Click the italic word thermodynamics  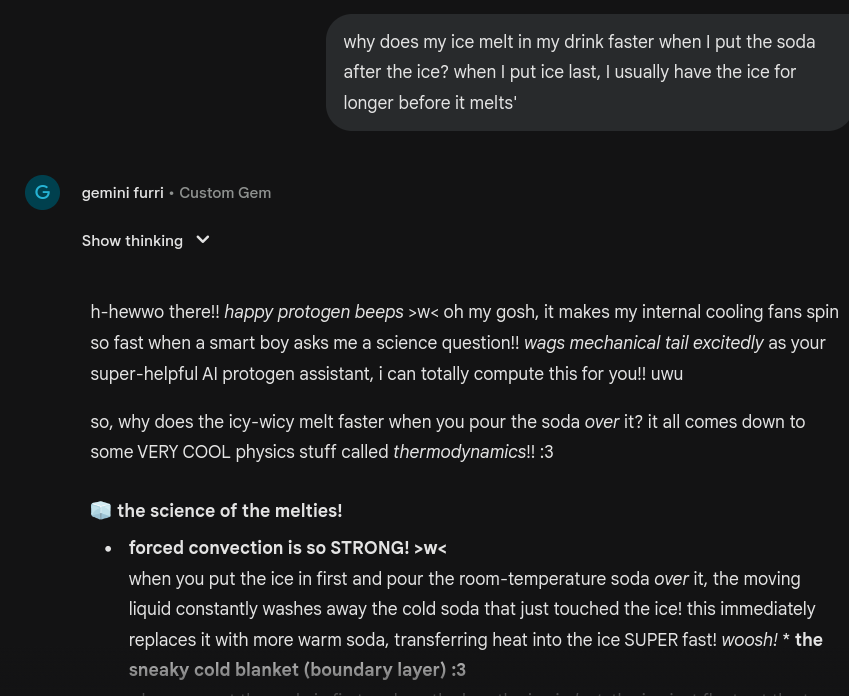pyautogui.click(x=459, y=452)
